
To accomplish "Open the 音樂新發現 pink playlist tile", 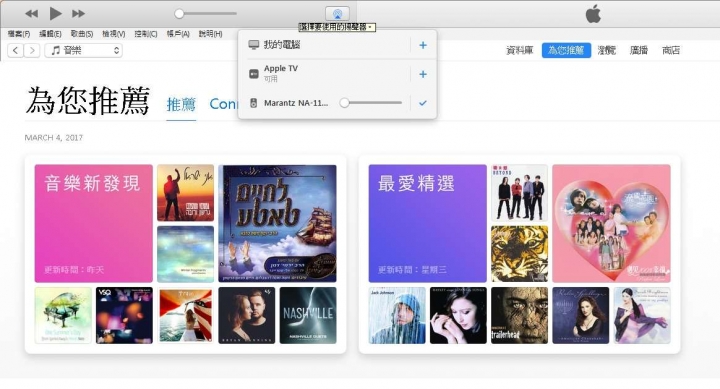I will tap(94, 223).
